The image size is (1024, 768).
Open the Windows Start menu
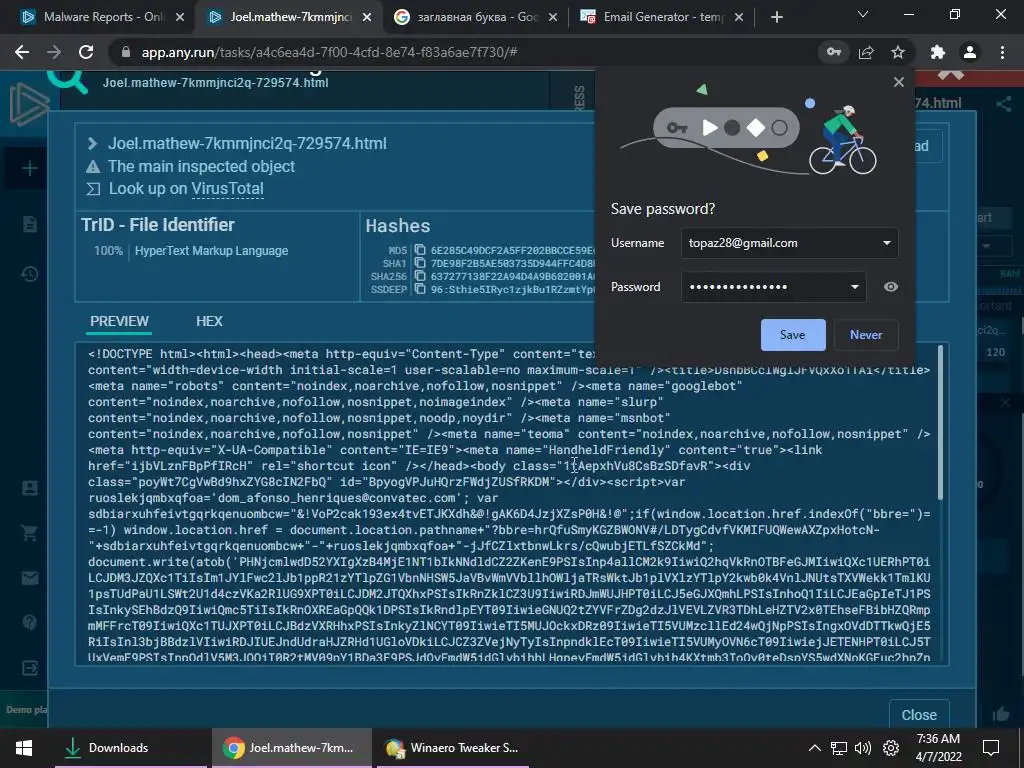pos(24,748)
